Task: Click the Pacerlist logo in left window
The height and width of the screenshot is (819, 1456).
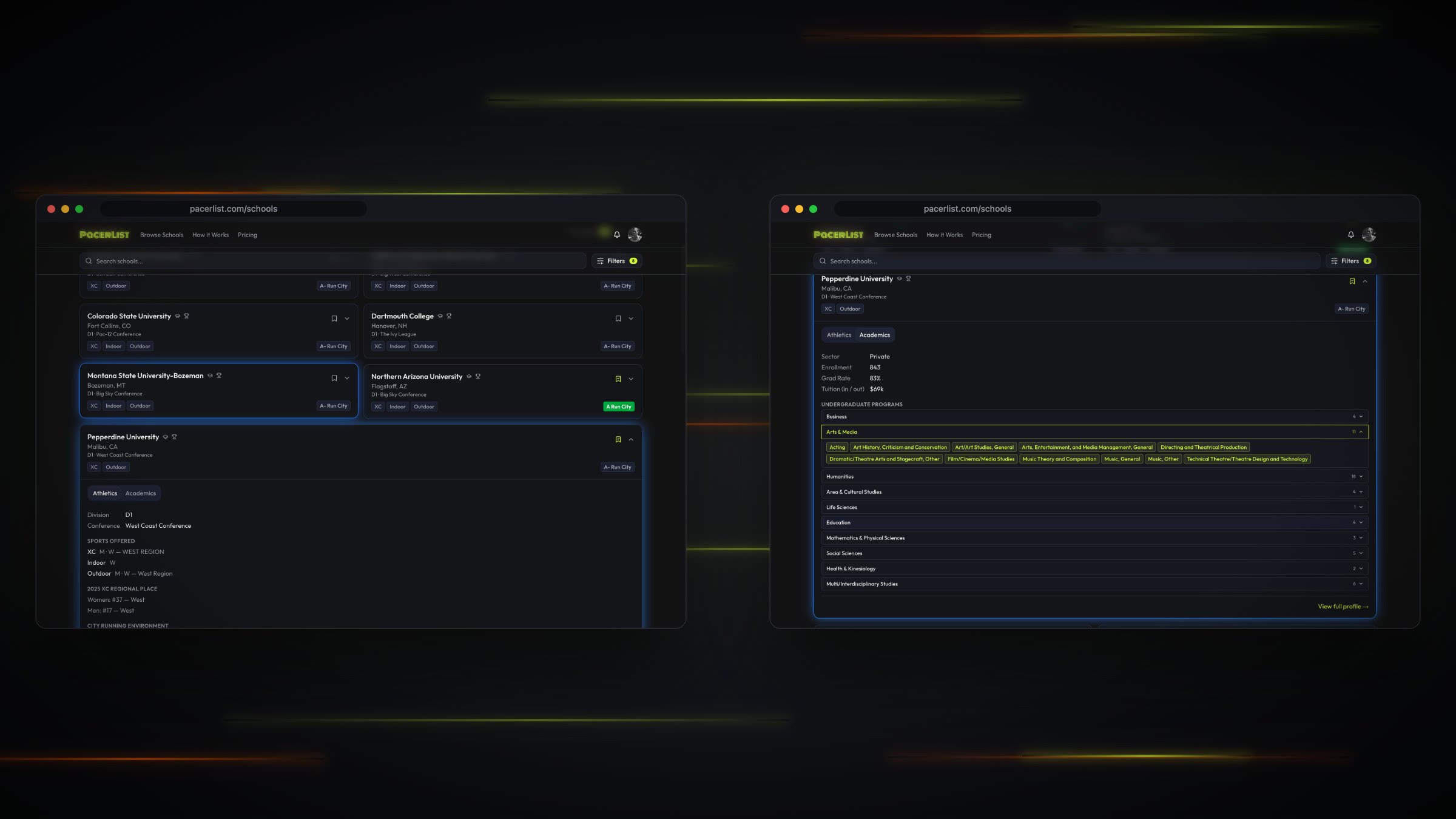Action: coord(104,235)
